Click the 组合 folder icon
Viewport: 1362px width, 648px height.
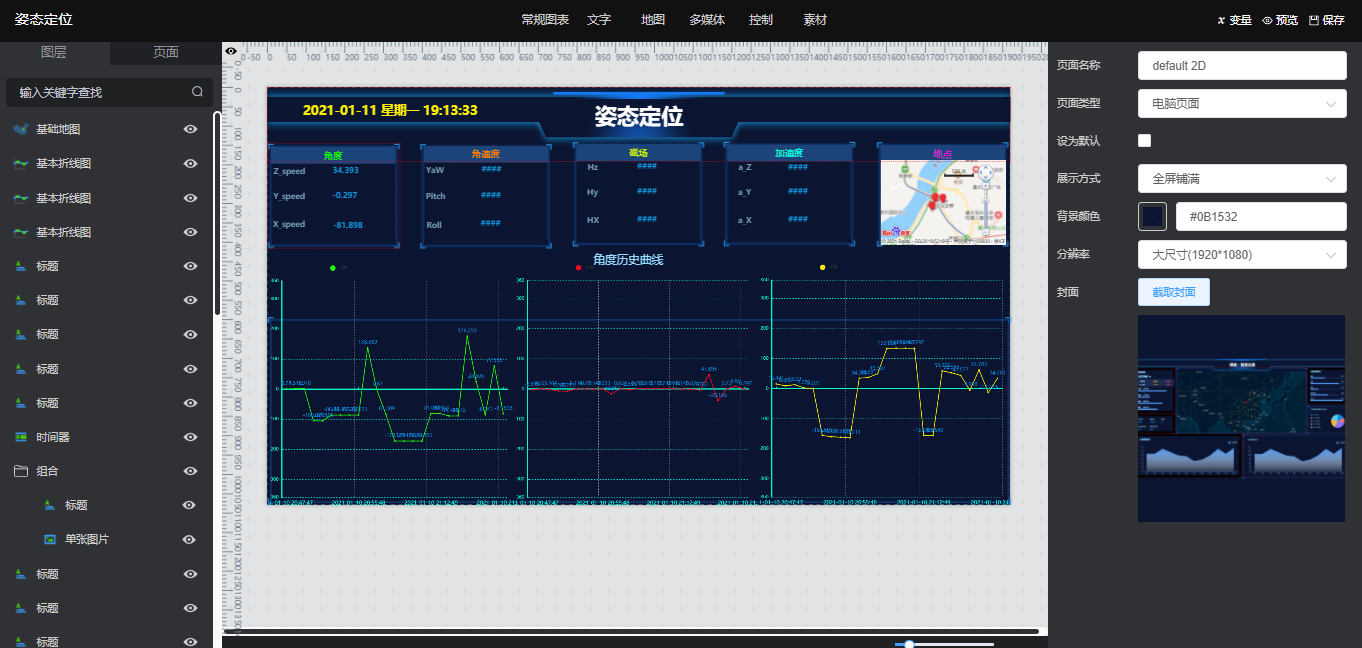(x=20, y=471)
